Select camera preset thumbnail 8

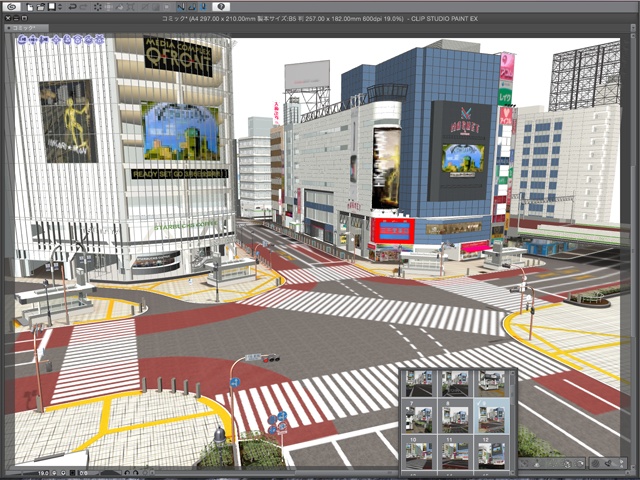pyautogui.click(x=455, y=417)
